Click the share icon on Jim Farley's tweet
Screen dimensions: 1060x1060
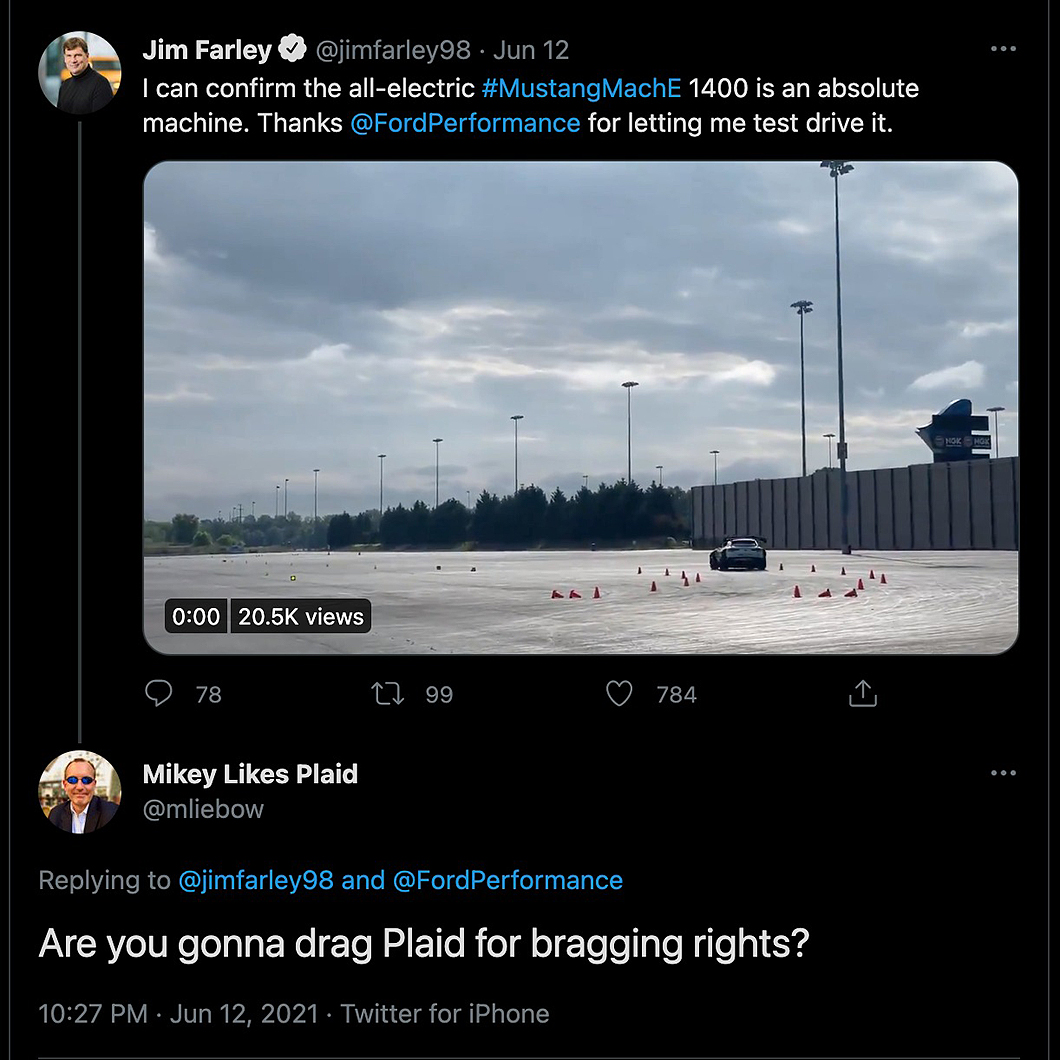[863, 694]
